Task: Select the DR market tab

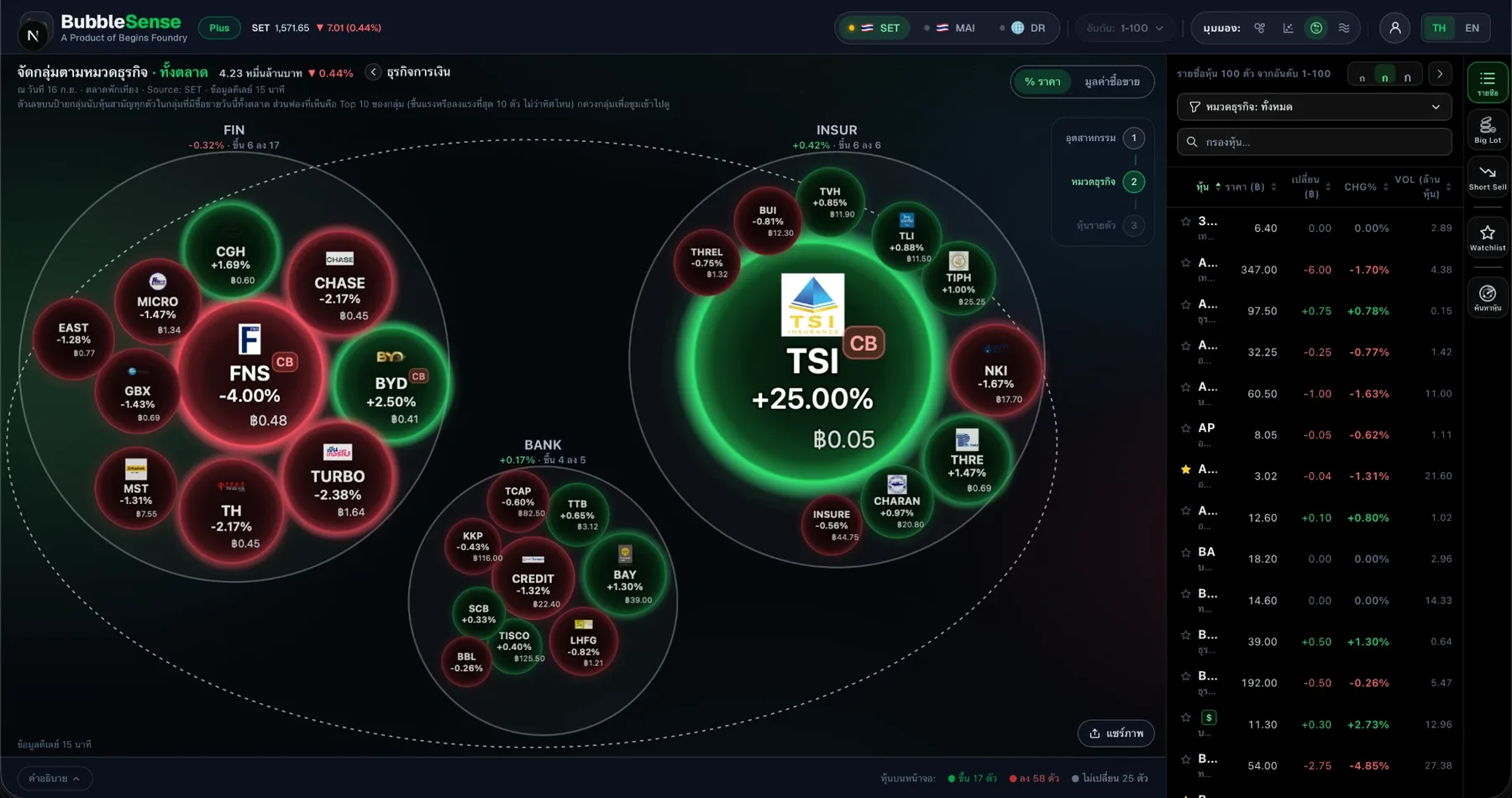Action: coord(1023,28)
